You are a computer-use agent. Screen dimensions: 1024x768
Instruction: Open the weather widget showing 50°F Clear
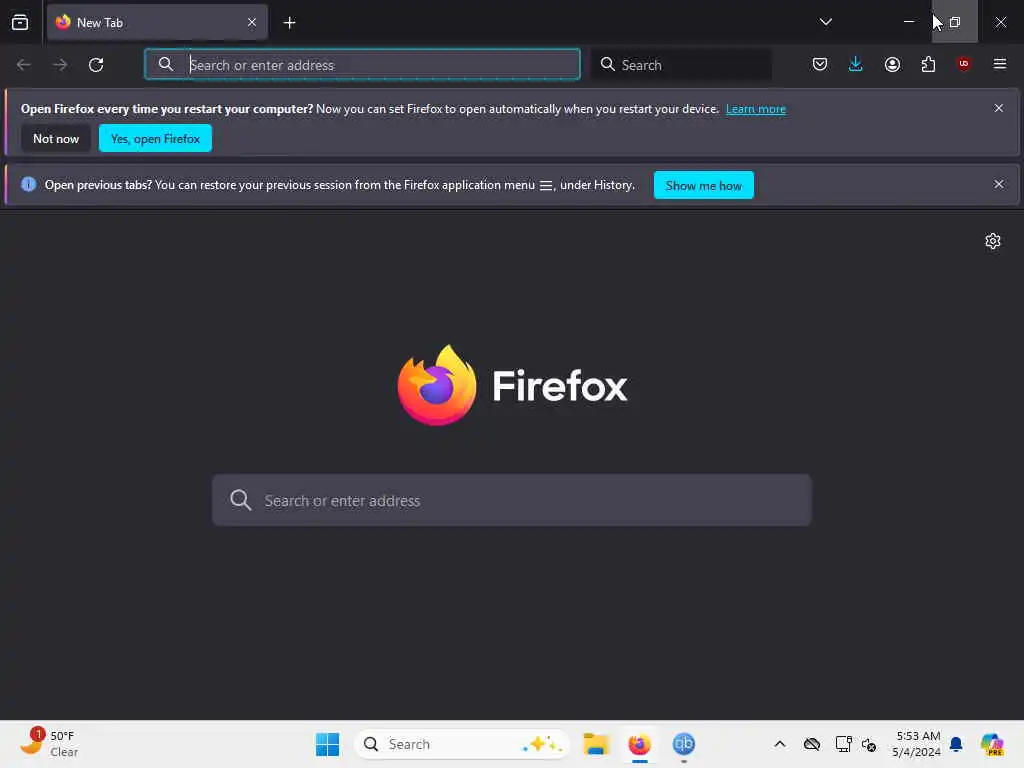click(50, 744)
